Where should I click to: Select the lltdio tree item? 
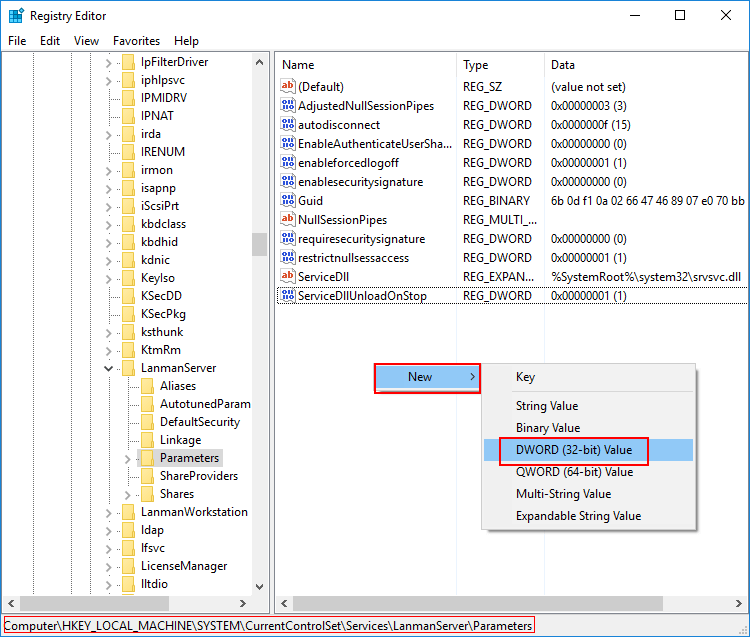point(154,584)
